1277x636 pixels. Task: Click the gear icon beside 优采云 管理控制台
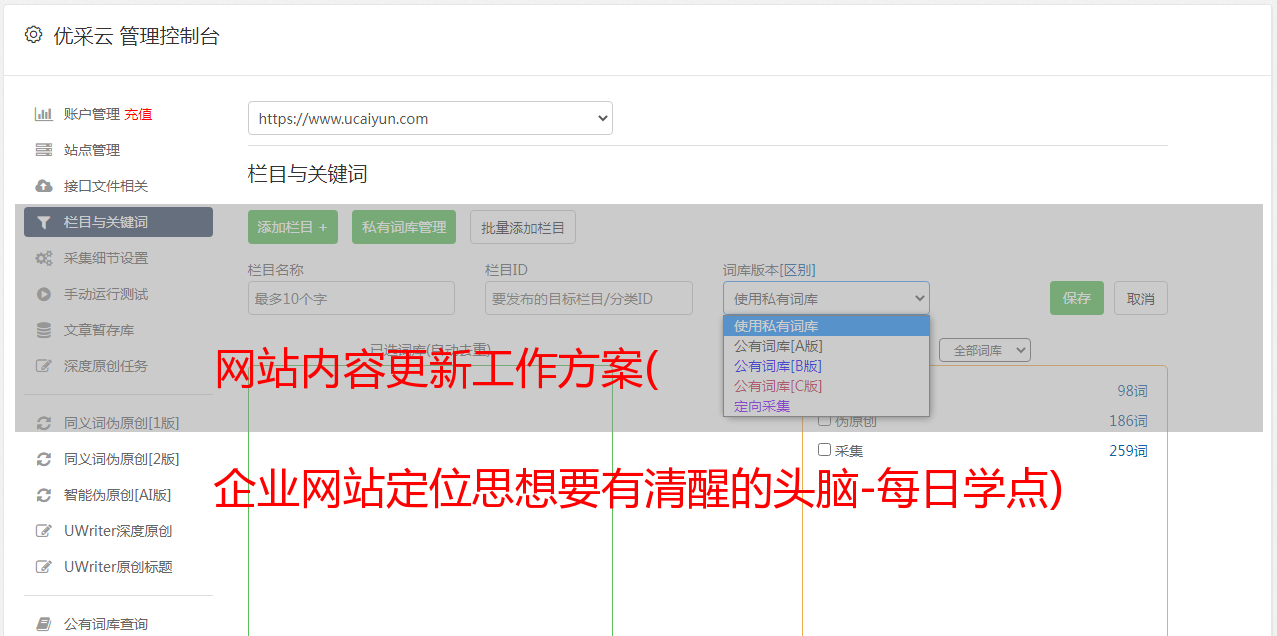pos(34,35)
